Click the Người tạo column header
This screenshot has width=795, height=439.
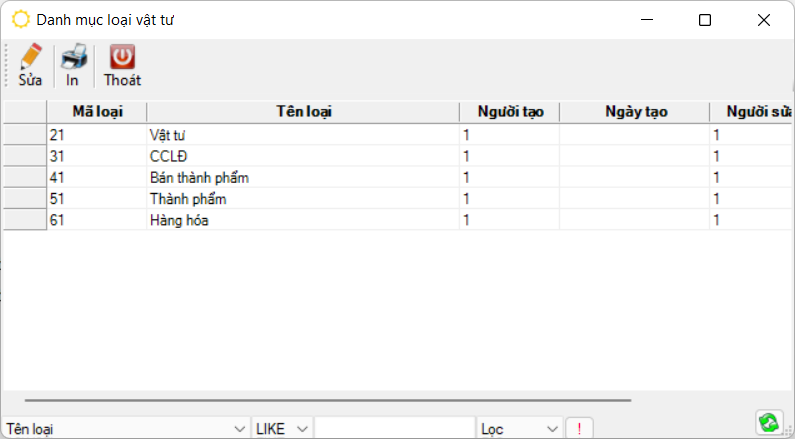(509, 112)
